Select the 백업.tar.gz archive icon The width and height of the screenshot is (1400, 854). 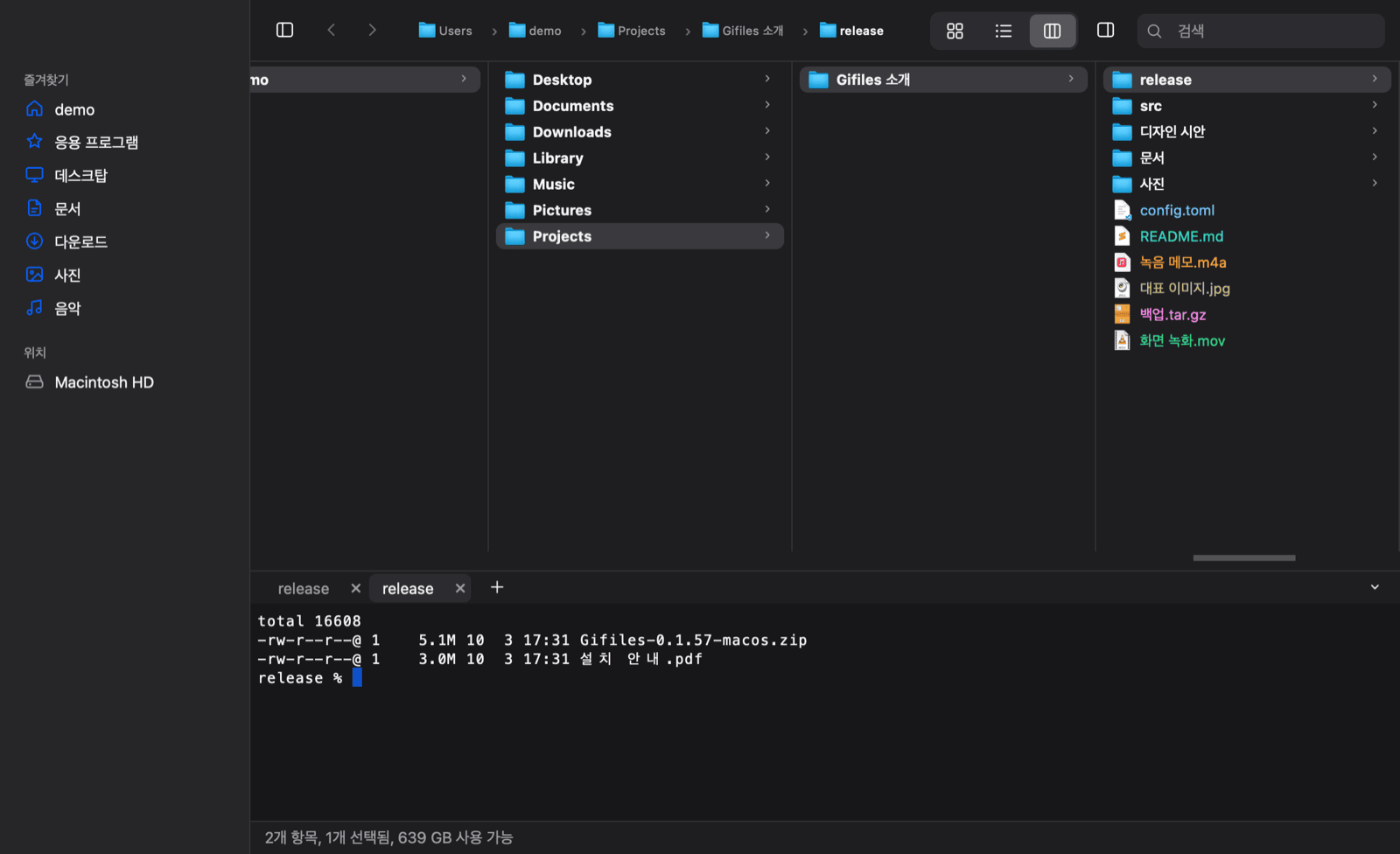pyautogui.click(x=1122, y=314)
